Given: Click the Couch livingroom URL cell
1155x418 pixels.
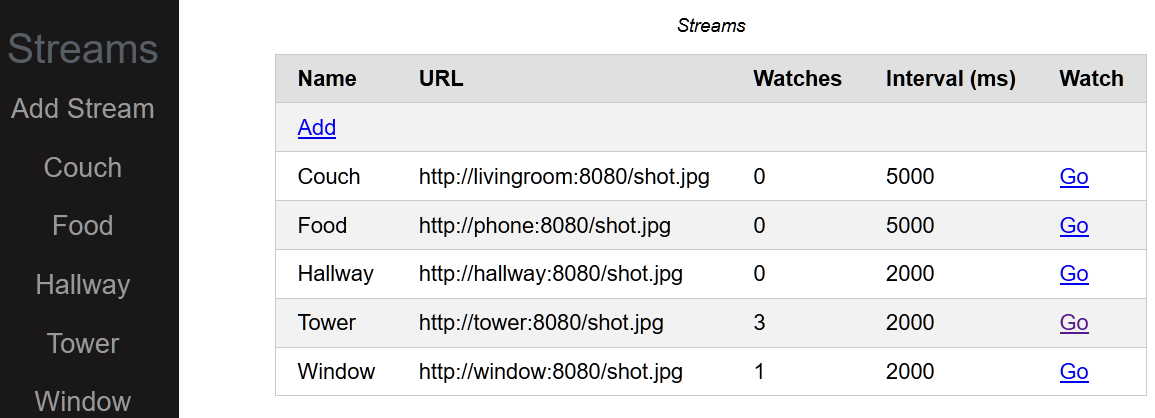Looking at the screenshot, I should (x=564, y=177).
